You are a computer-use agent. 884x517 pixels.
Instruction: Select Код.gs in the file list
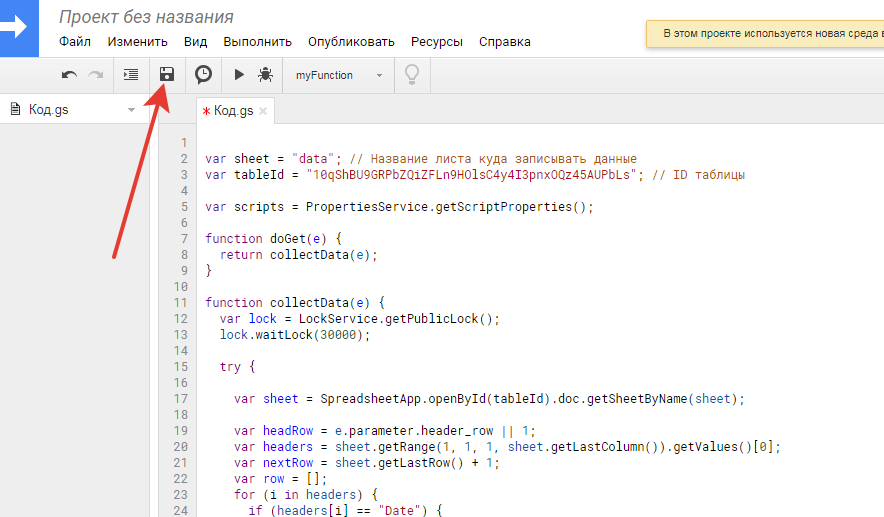coord(48,109)
